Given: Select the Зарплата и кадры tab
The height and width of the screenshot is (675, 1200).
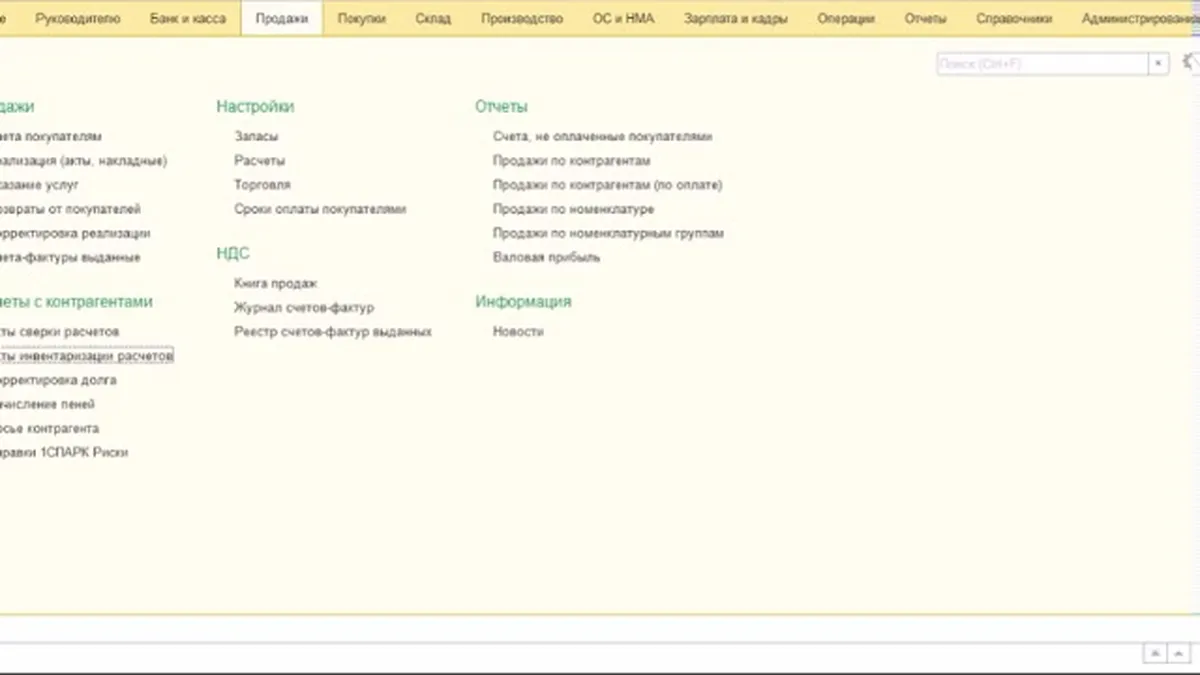Looking at the screenshot, I should coord(736,18).
